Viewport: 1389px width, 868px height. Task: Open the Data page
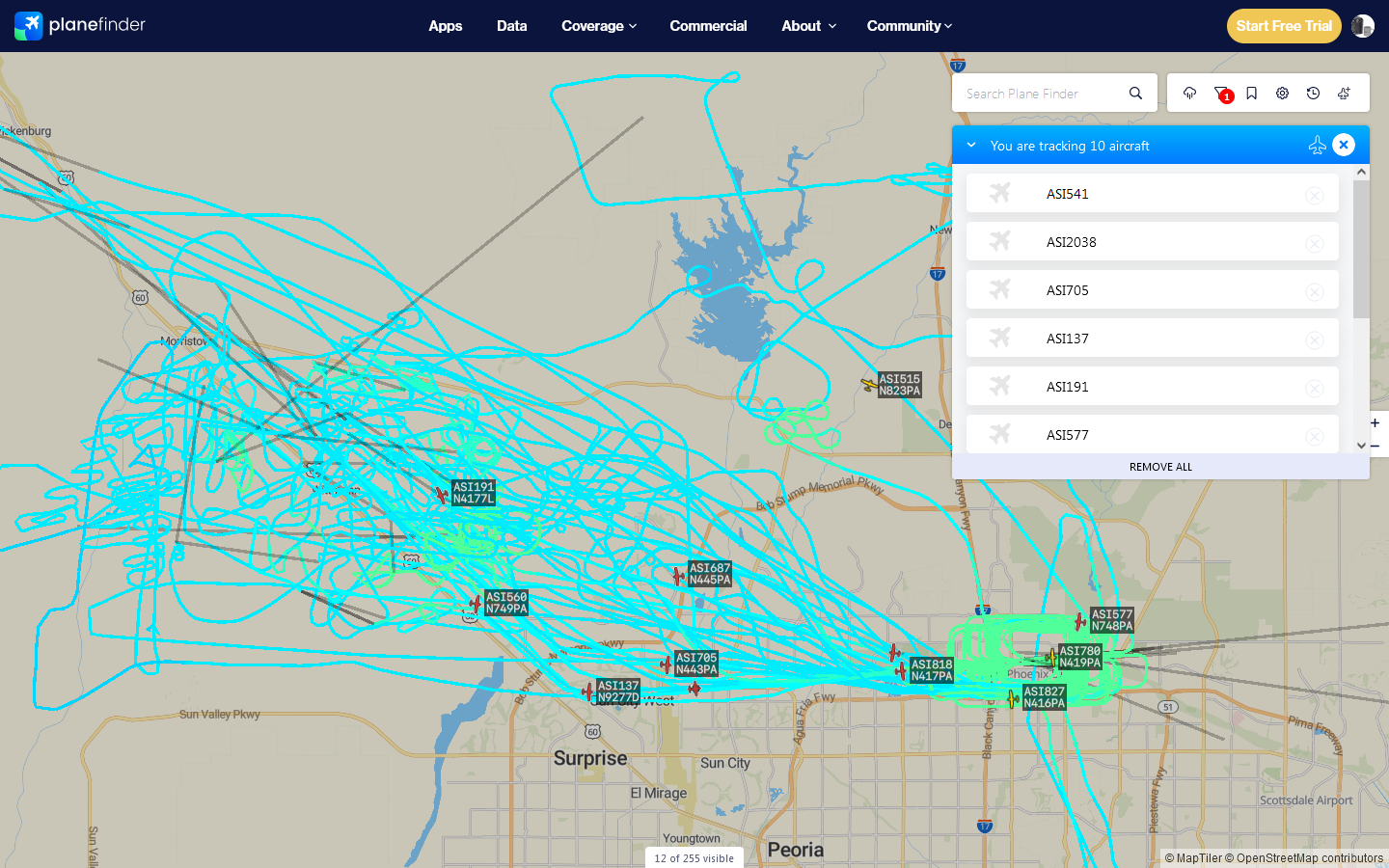[x=512, y=26]
